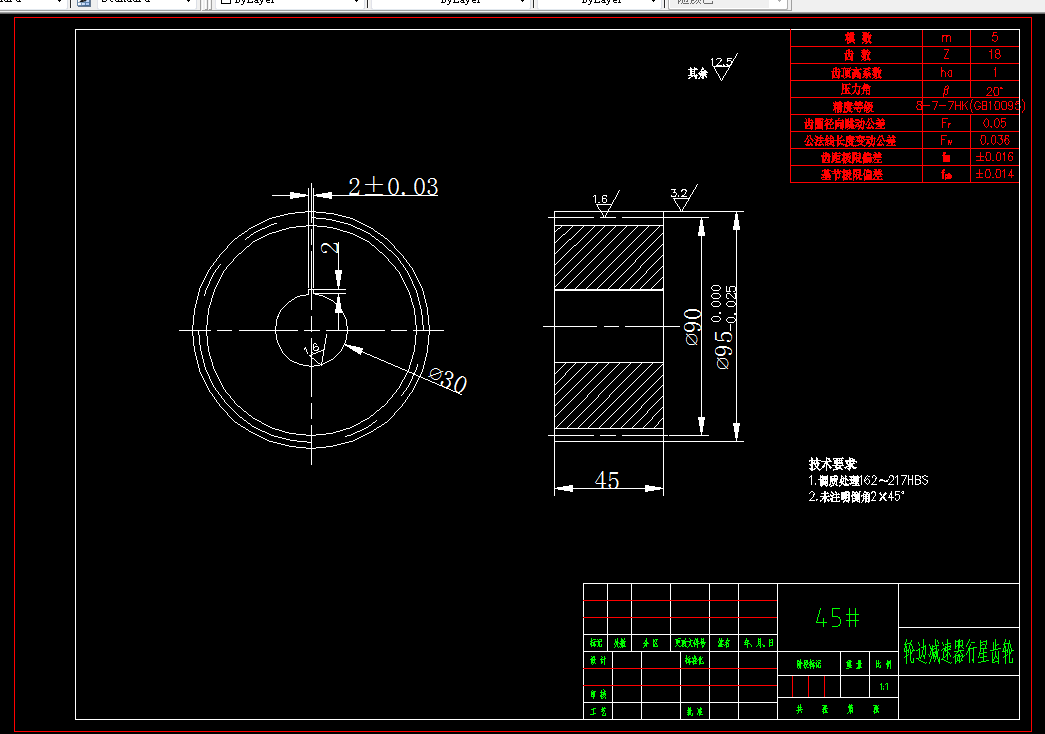Select the 压力角 table cell
Image resolution: width=1045 pixels, height=734 pixels.
tap(856, 89)
